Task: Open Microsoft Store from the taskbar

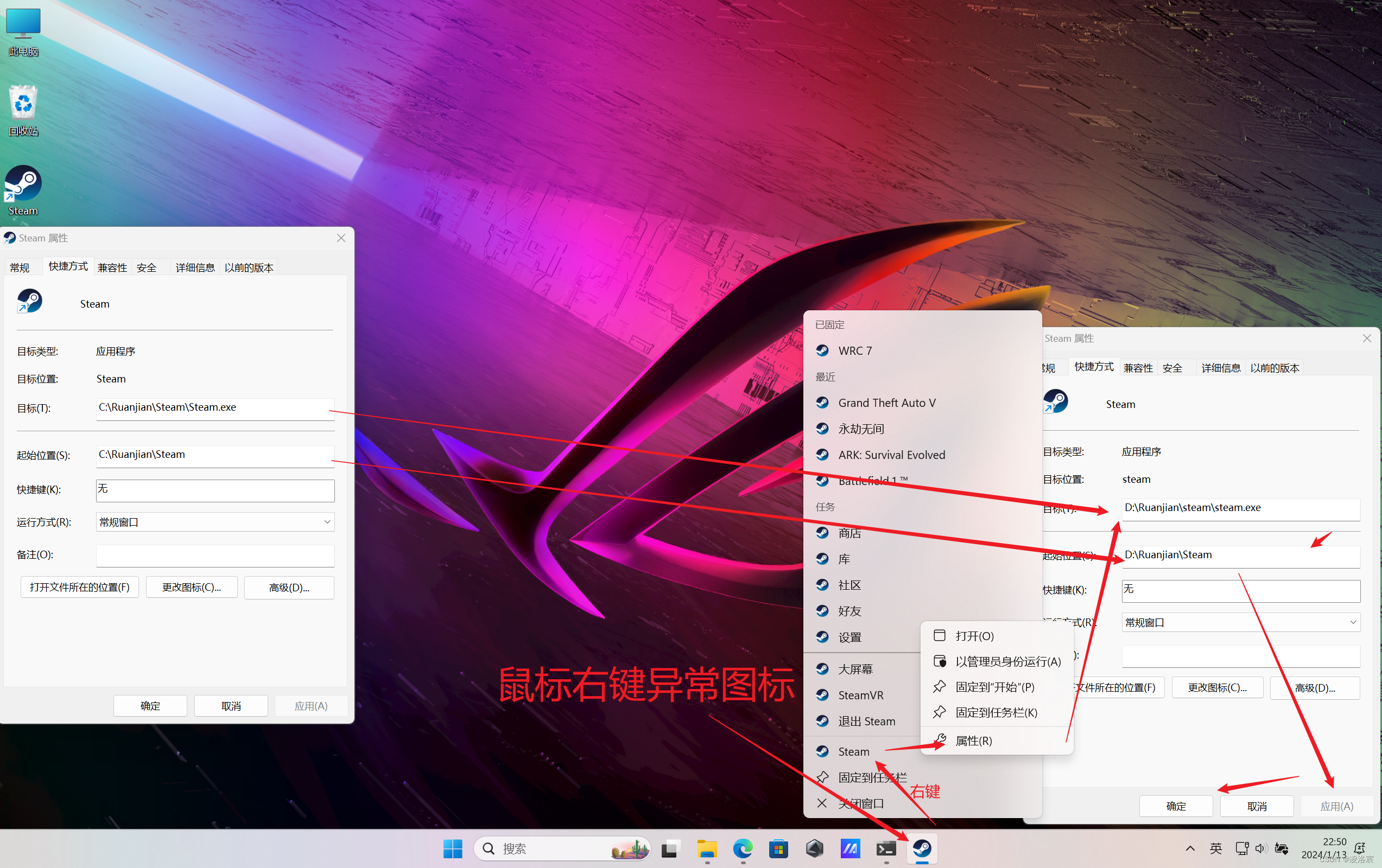Action: pos(778,848)
